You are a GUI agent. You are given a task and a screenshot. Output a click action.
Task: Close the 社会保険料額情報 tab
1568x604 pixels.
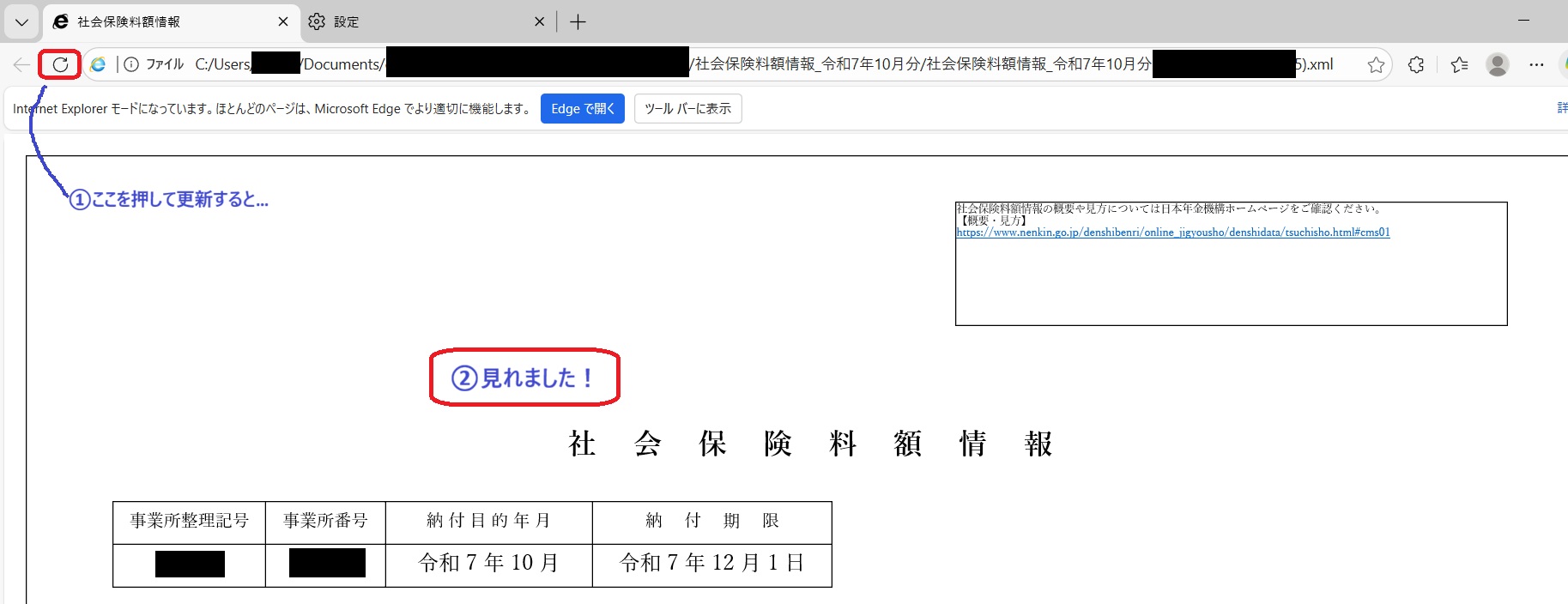click(283, 22)
